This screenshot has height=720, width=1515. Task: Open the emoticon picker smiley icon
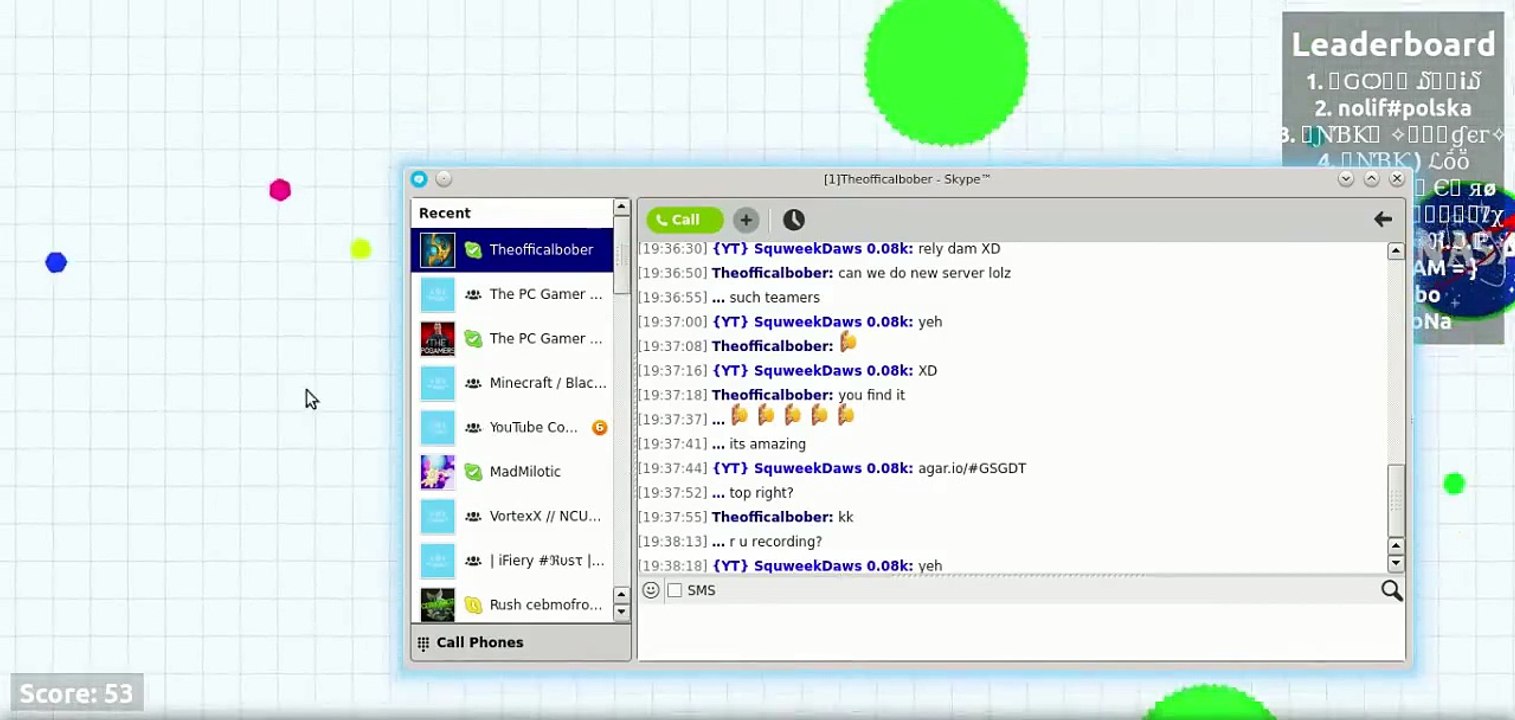(x=650, y=590)
